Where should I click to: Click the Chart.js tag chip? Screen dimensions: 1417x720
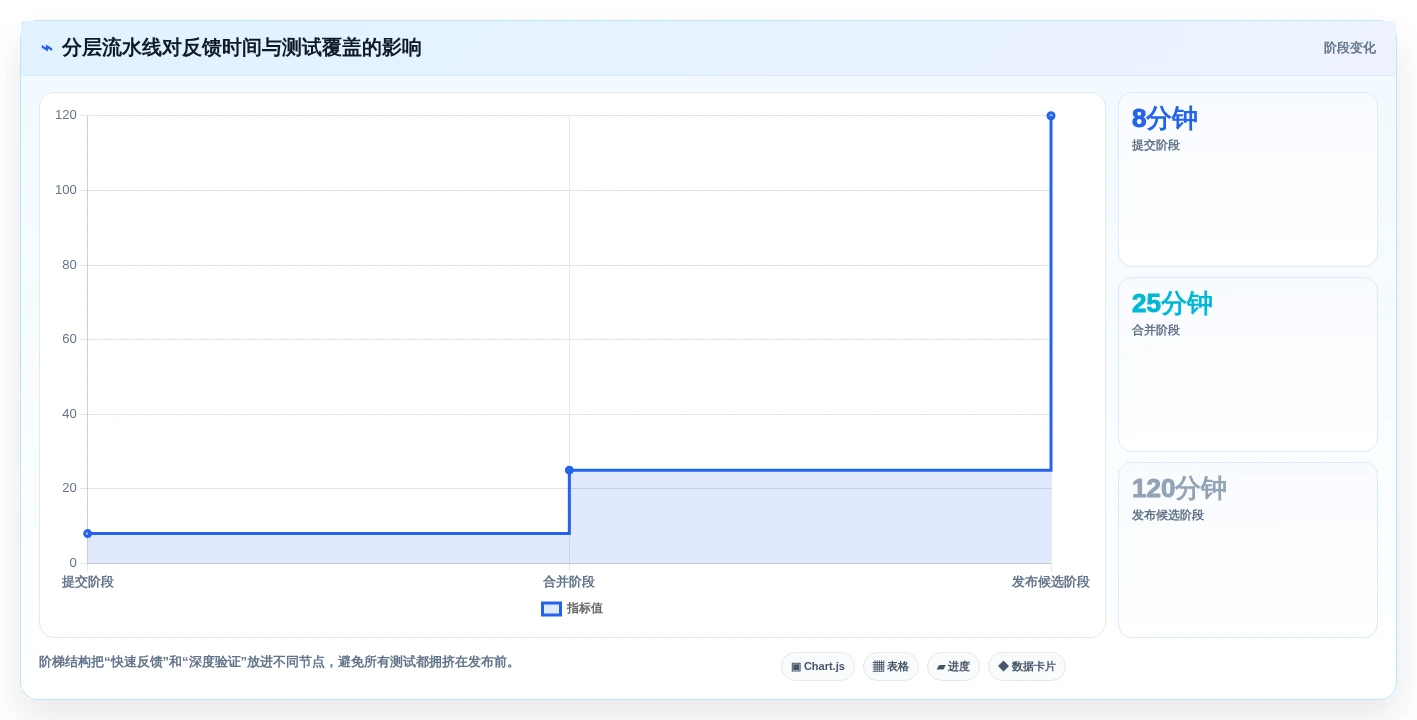click(818, 667)
